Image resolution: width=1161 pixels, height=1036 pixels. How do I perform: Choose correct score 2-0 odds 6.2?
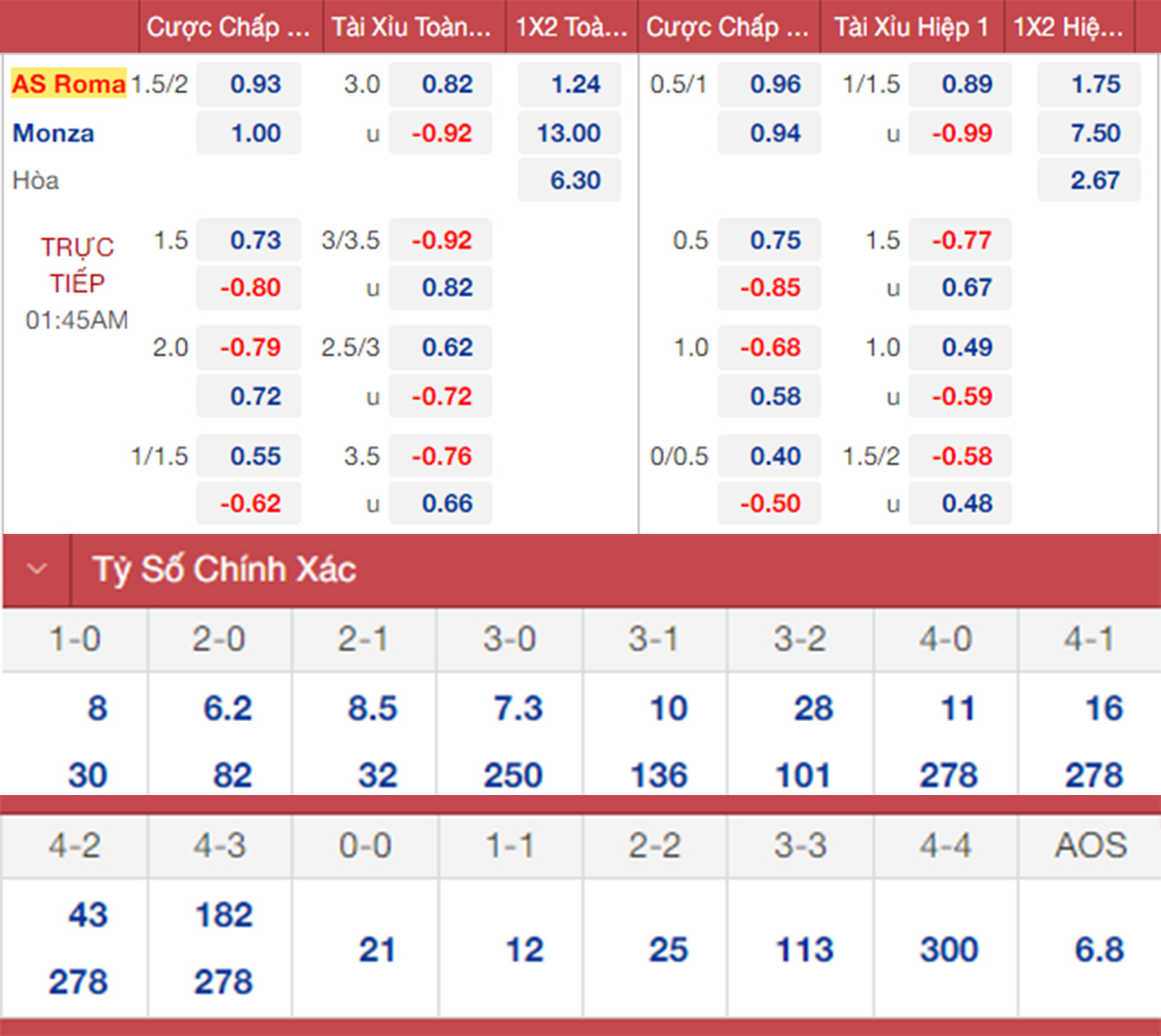tap(227, 709)
